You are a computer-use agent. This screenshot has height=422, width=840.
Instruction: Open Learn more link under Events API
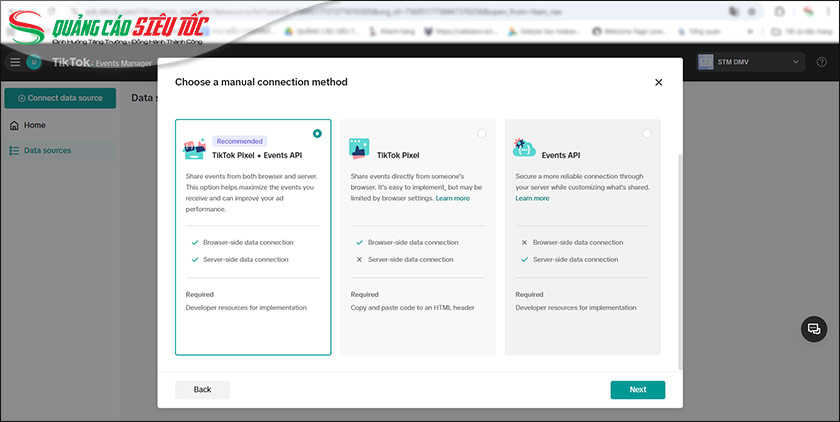click(532, 199)
